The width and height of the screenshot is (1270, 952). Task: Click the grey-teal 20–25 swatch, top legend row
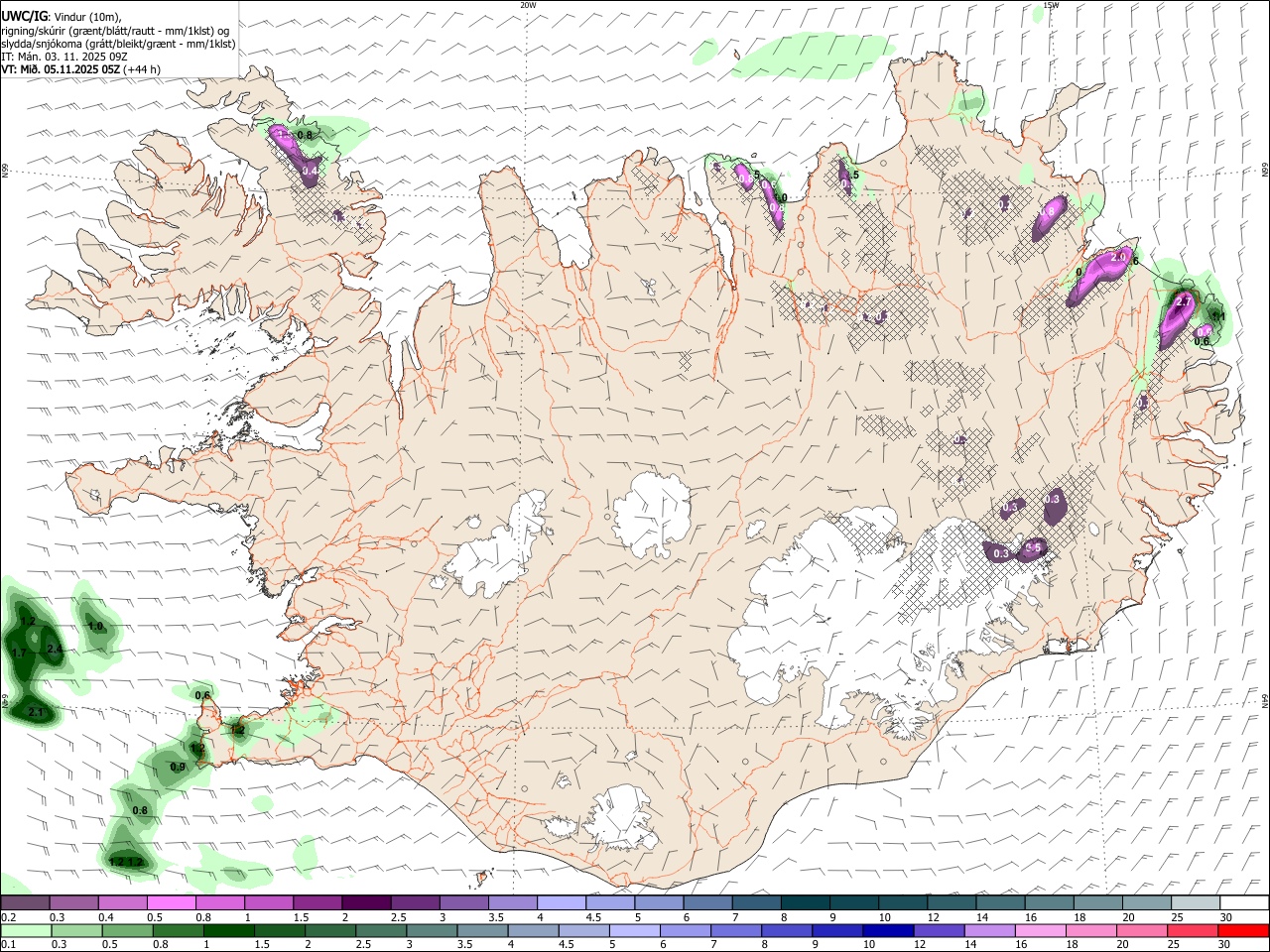1146,902
